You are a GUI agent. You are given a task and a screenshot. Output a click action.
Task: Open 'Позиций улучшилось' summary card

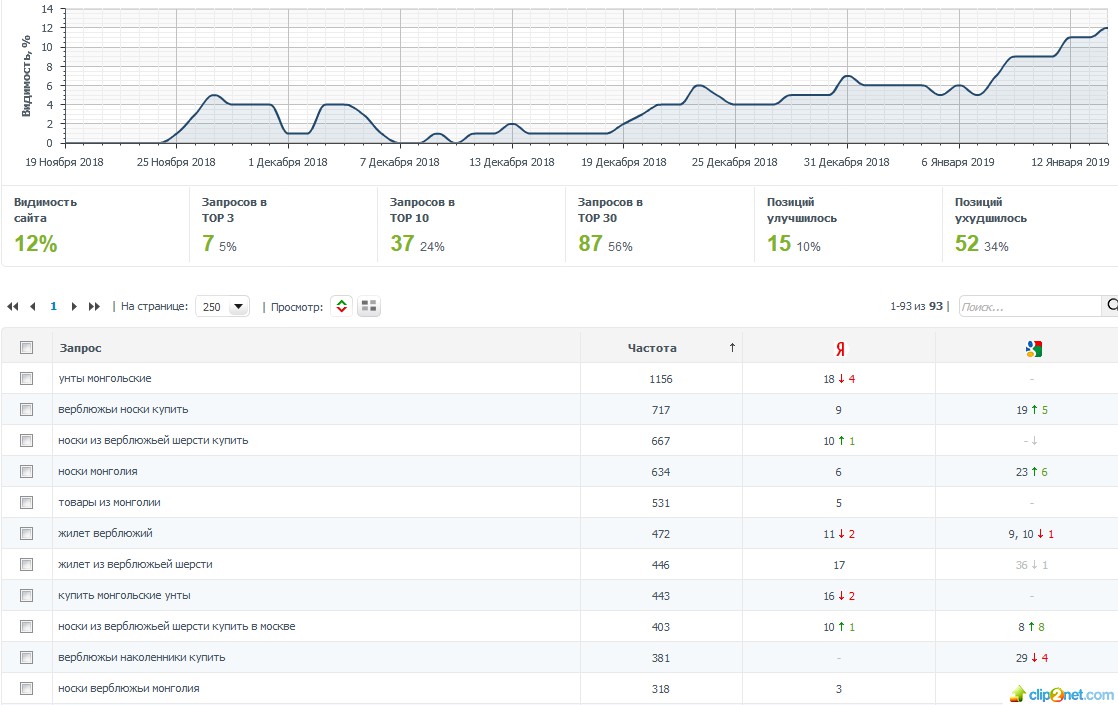pyautogui.click(x=848, y=225)
